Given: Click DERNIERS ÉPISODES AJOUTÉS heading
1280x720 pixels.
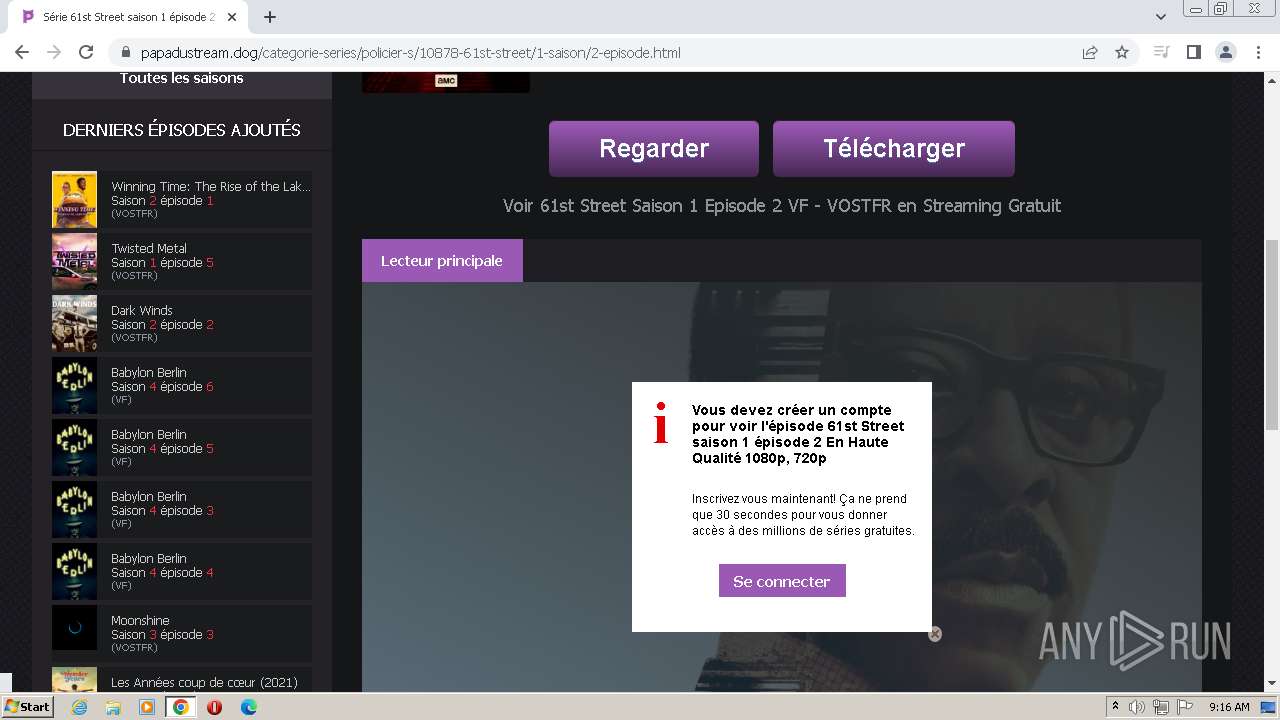Looking at the screenshot, I should coord(181,130).
